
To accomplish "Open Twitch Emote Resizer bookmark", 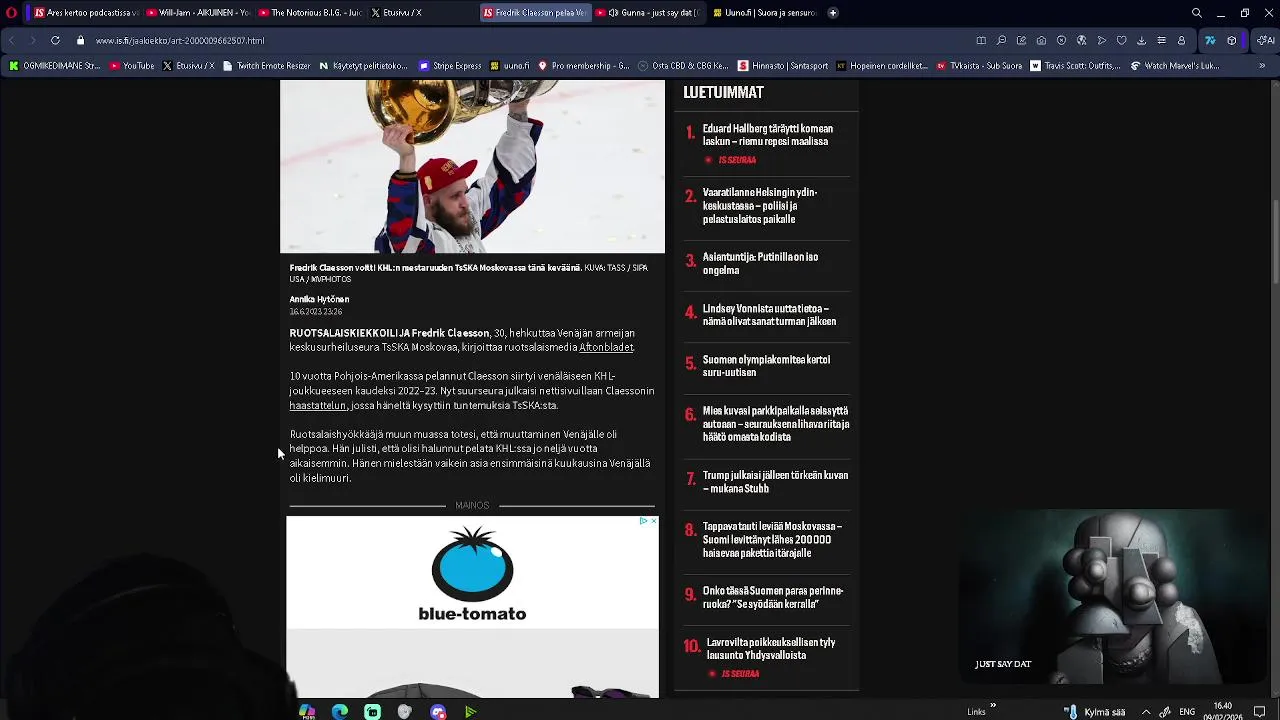I will point(267,66).
